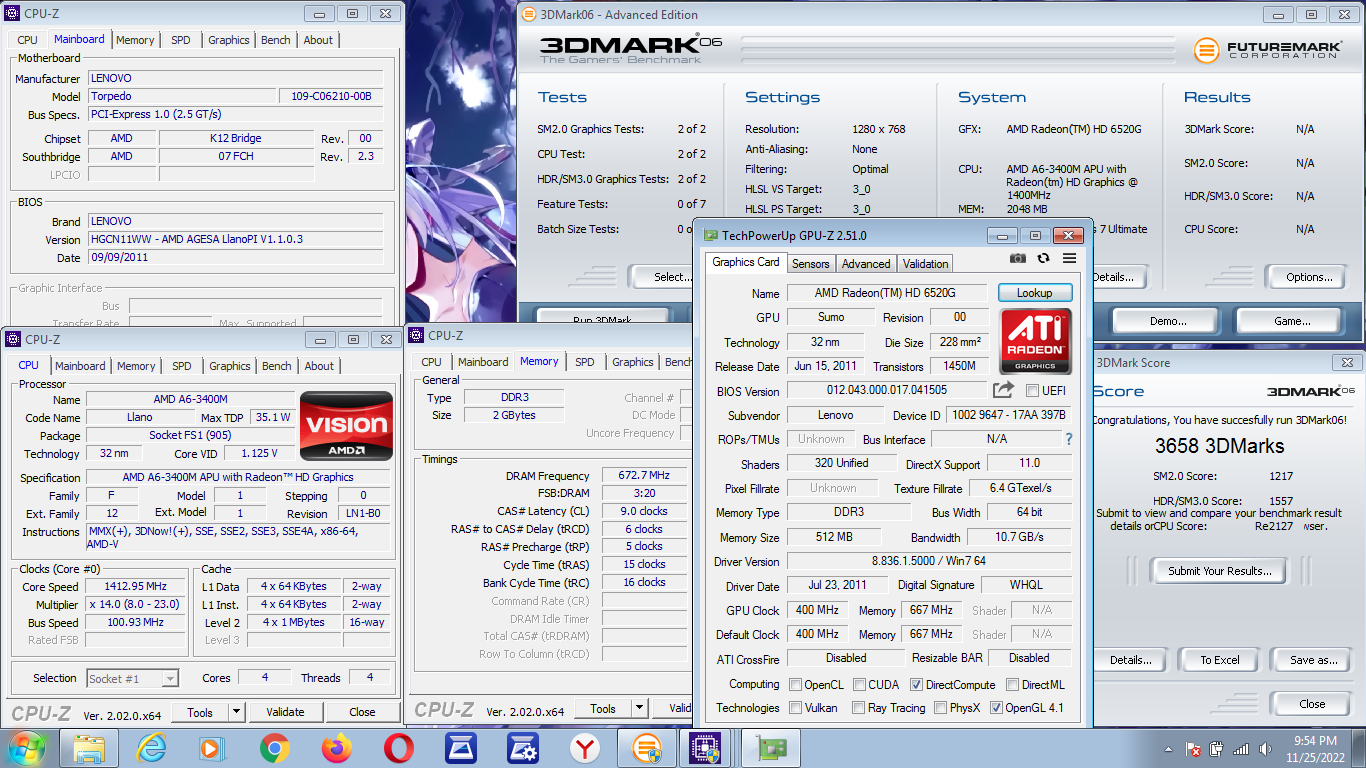
Task: Toggle the OpenCL computing checkbox
Action: click(x=795, y=685)
